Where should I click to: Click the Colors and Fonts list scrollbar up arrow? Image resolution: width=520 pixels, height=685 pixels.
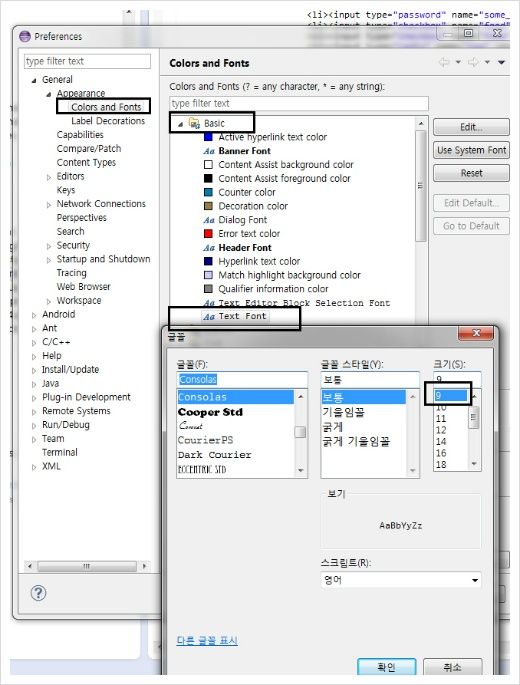tap(421, 124)
